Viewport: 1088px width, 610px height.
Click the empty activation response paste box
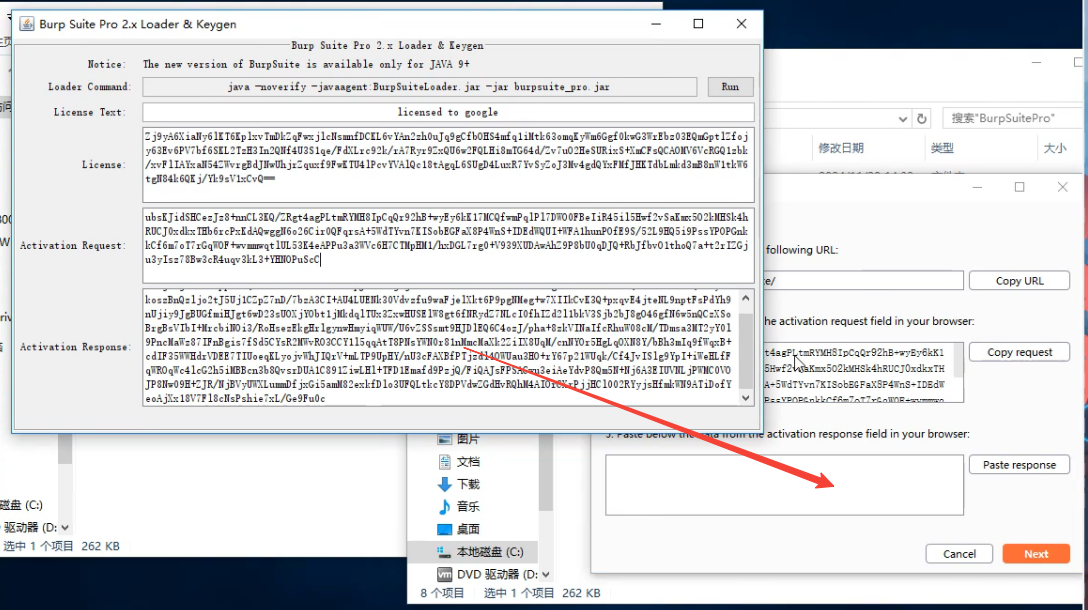click(x=784, y=485)
